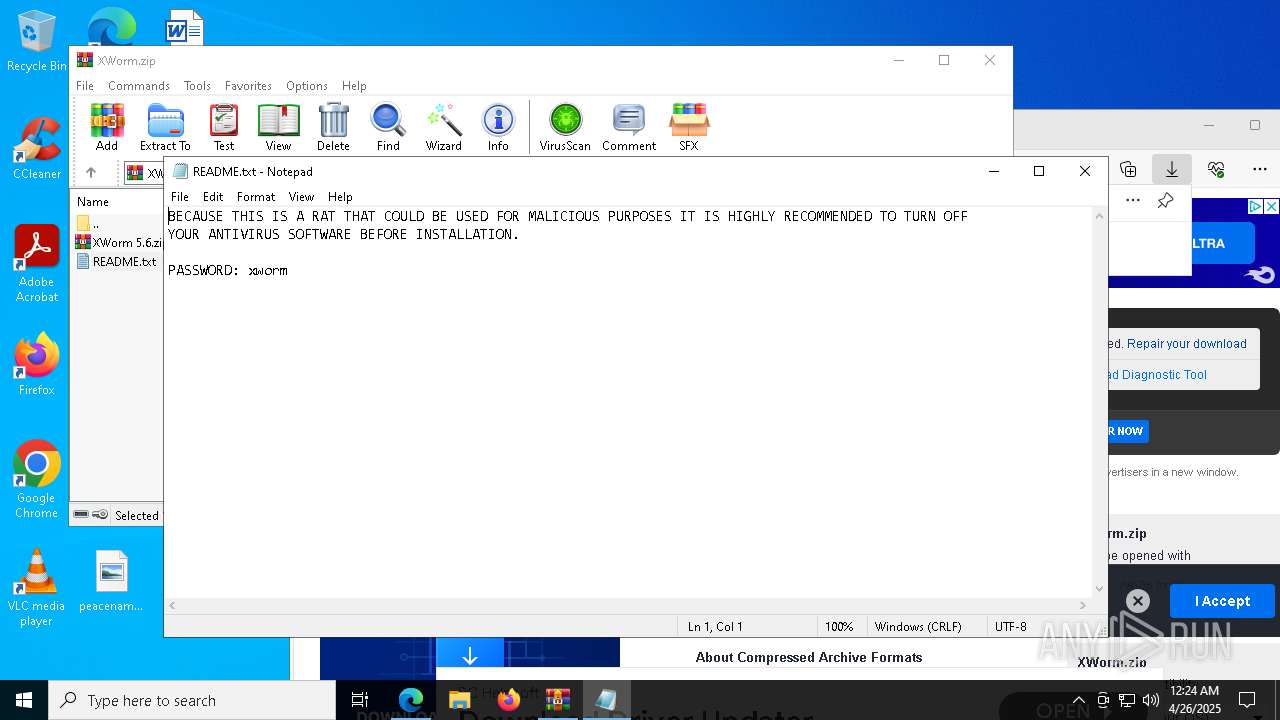Switch to WinRAR from the taskbar
Viewport: 1280px width, 720px height.
557,700
